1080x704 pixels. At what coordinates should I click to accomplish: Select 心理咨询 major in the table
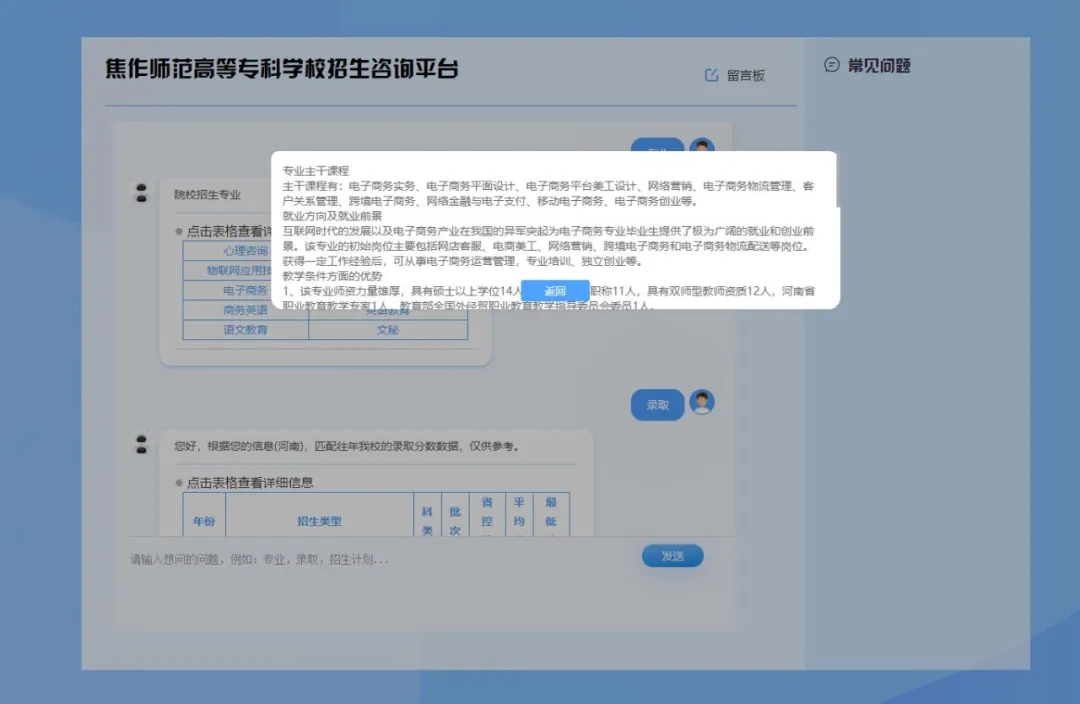tap(245, 251)
